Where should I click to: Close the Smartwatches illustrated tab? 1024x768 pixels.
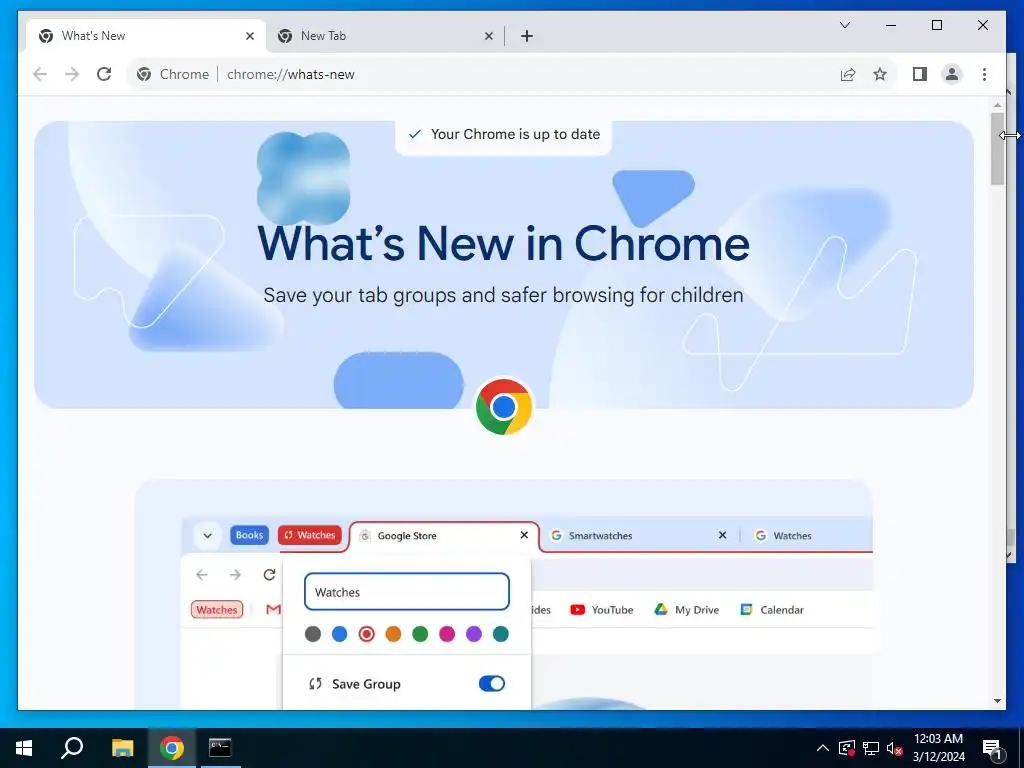click(x=722, y=535)
